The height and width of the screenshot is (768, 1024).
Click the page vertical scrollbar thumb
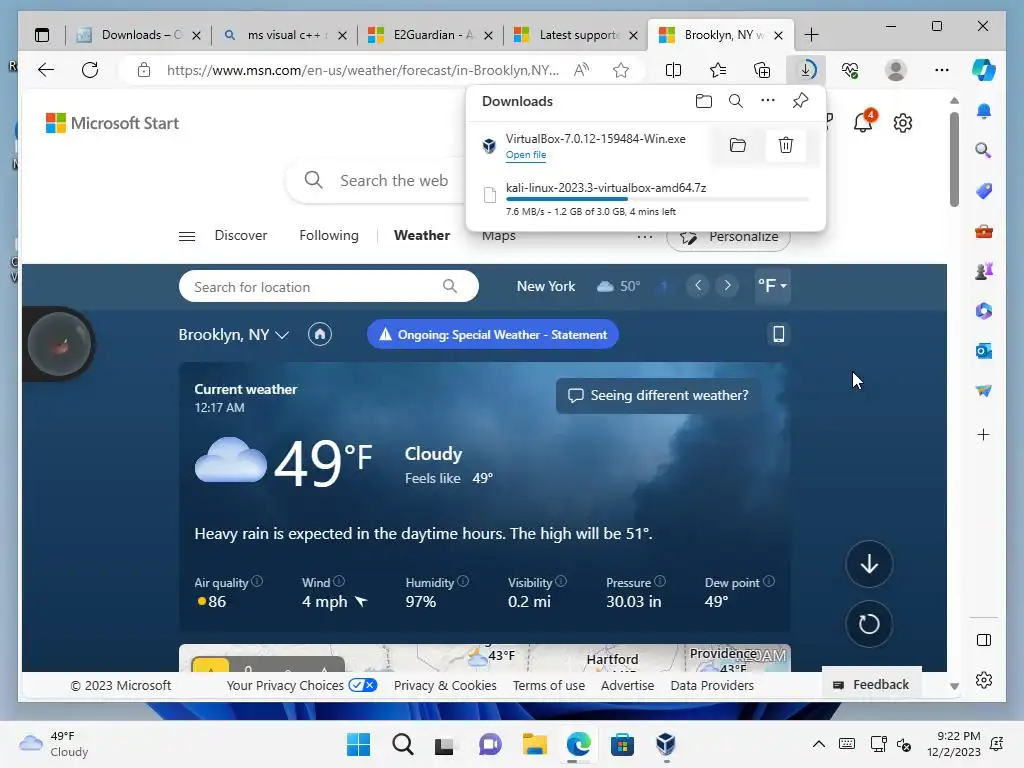(954, 159)
